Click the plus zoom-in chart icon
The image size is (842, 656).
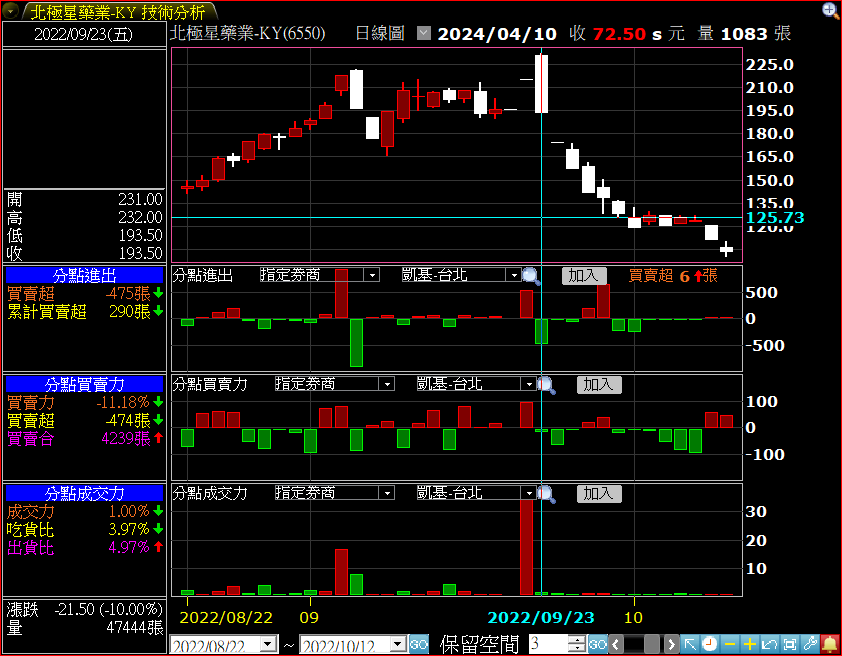click(x=750, y=644)
